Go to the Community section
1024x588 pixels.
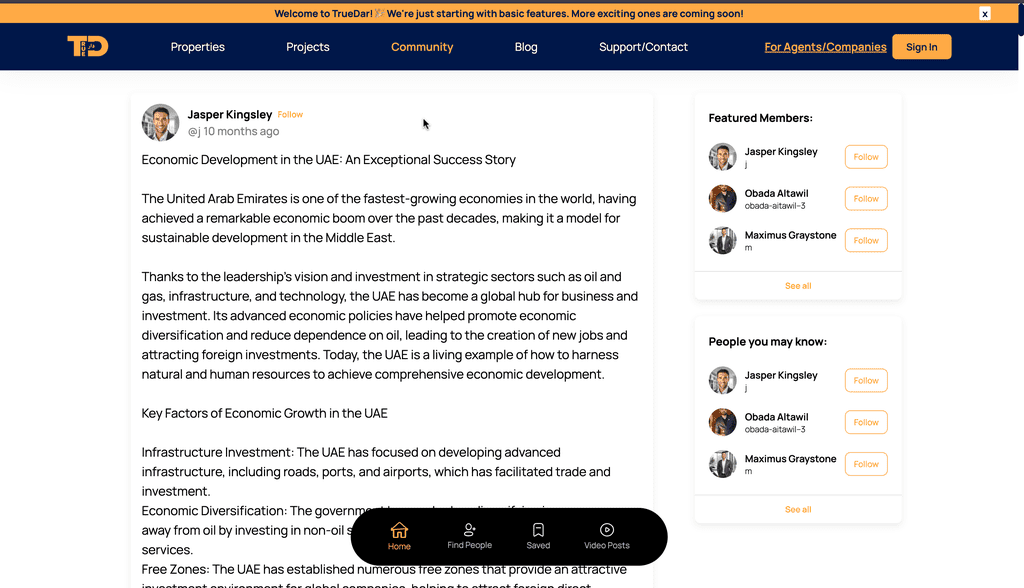coord(422,47)
